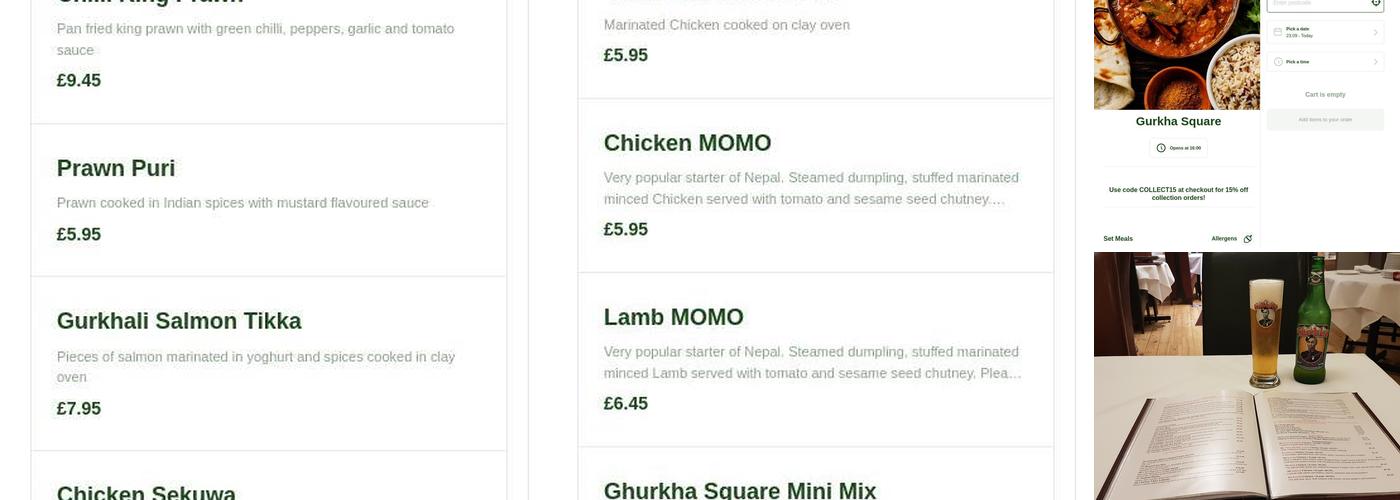Click the Allergens icon

click(x=1247, y=239)
